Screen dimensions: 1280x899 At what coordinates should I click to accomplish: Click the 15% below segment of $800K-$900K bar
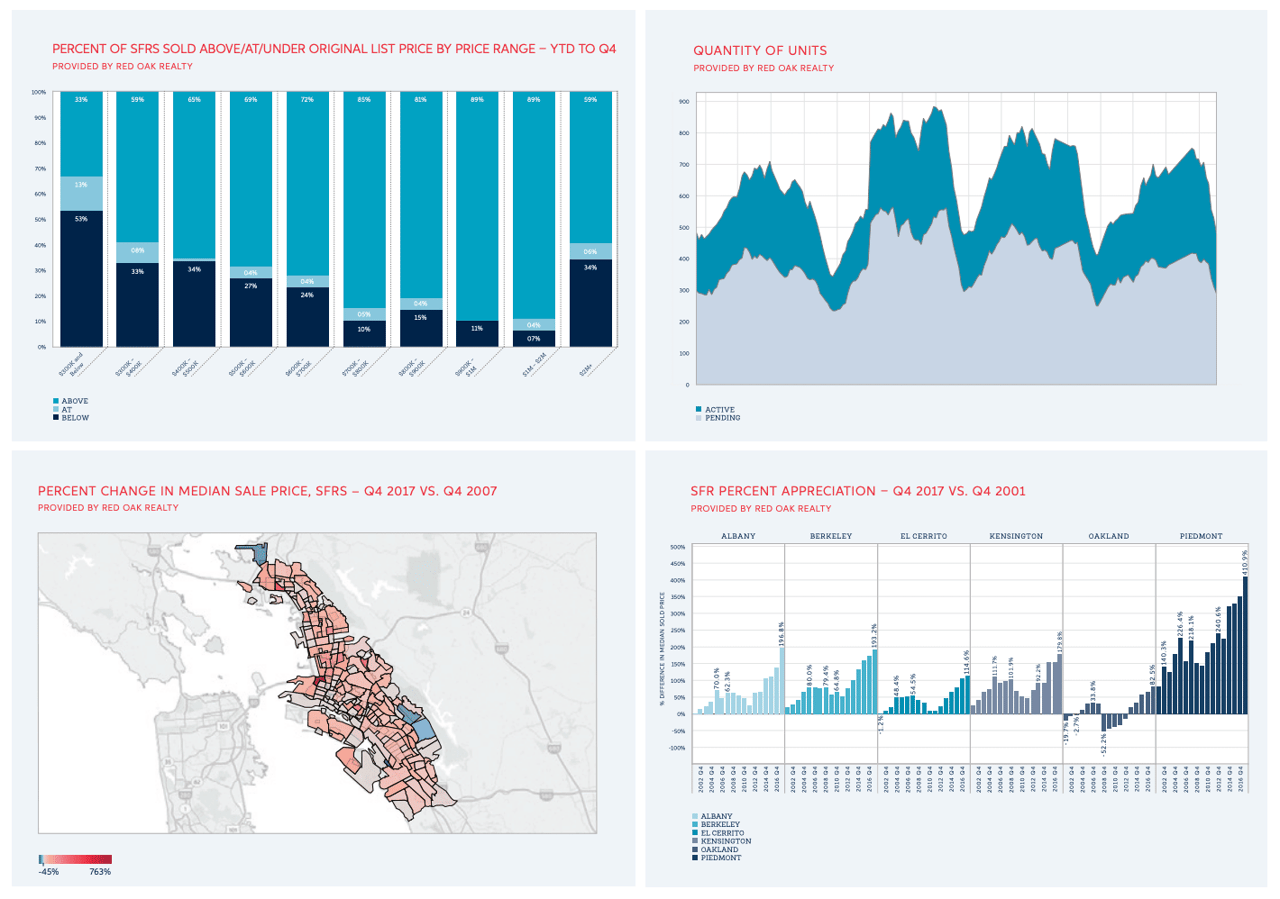click(421, 328)
